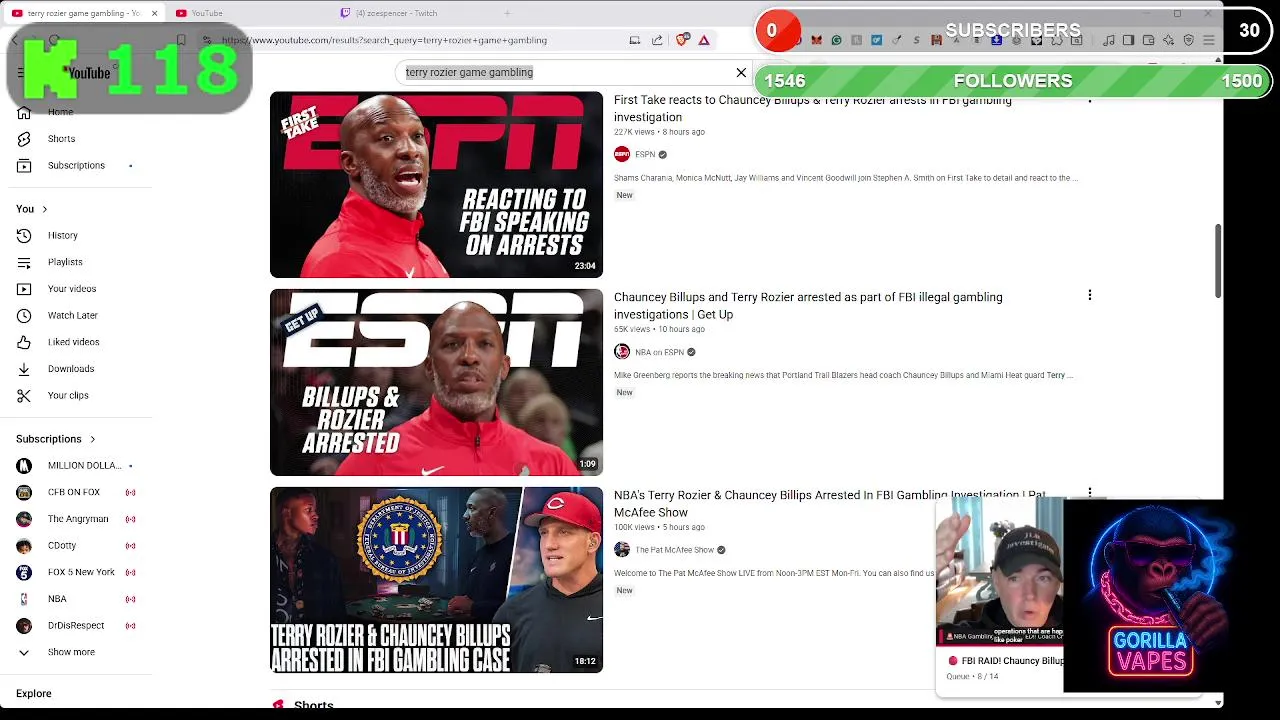
Task: Click the NBA on ESPN channel avatar
Action: 622,352
